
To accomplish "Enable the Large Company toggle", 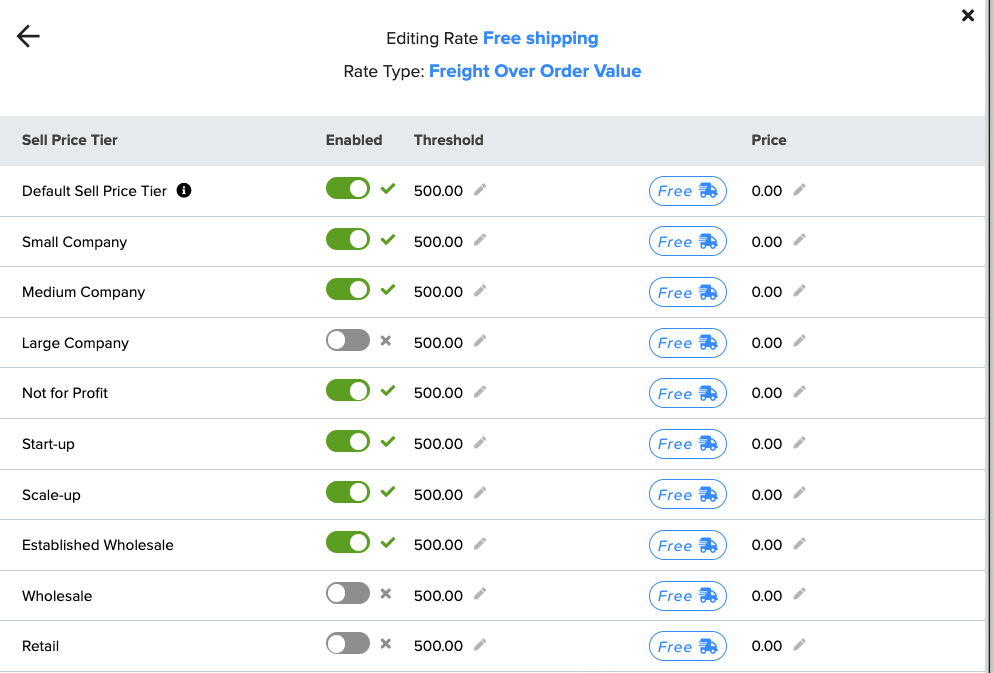I will (x=348, y=340).
